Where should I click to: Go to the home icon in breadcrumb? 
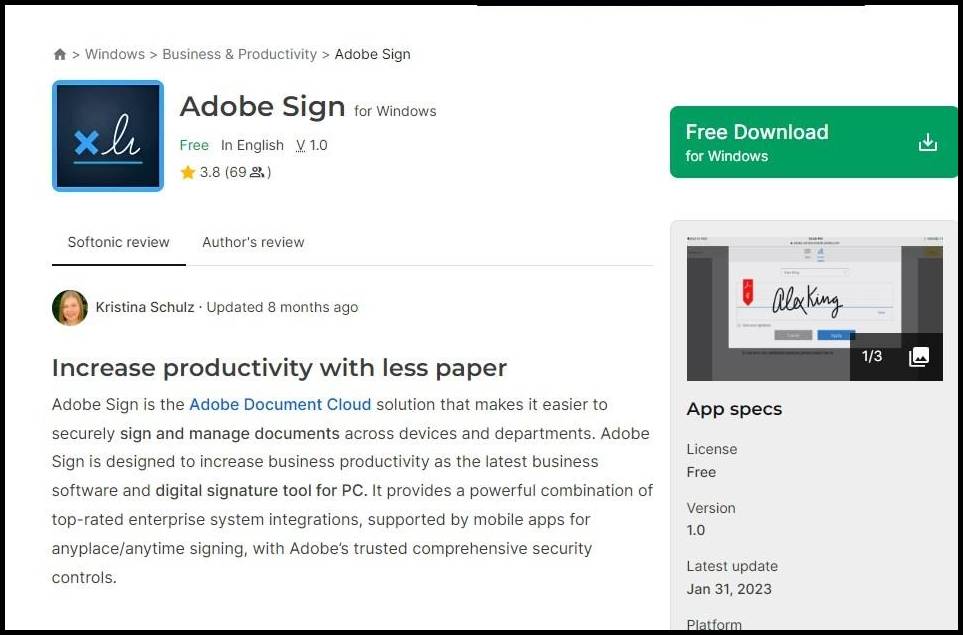click(60, 54)
